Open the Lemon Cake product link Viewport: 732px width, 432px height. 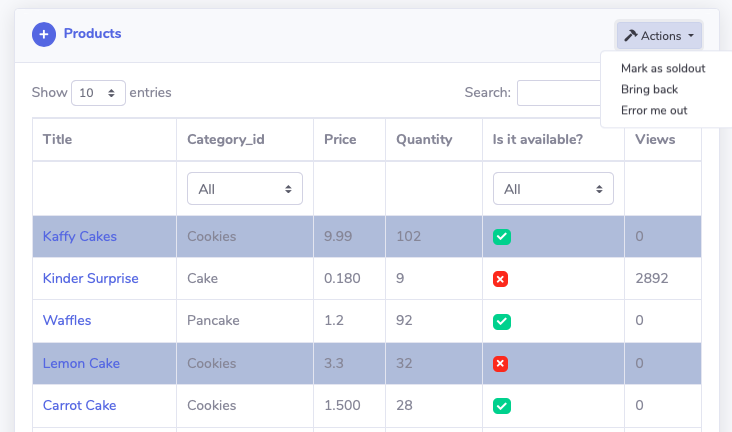click(x=81, y=364)
